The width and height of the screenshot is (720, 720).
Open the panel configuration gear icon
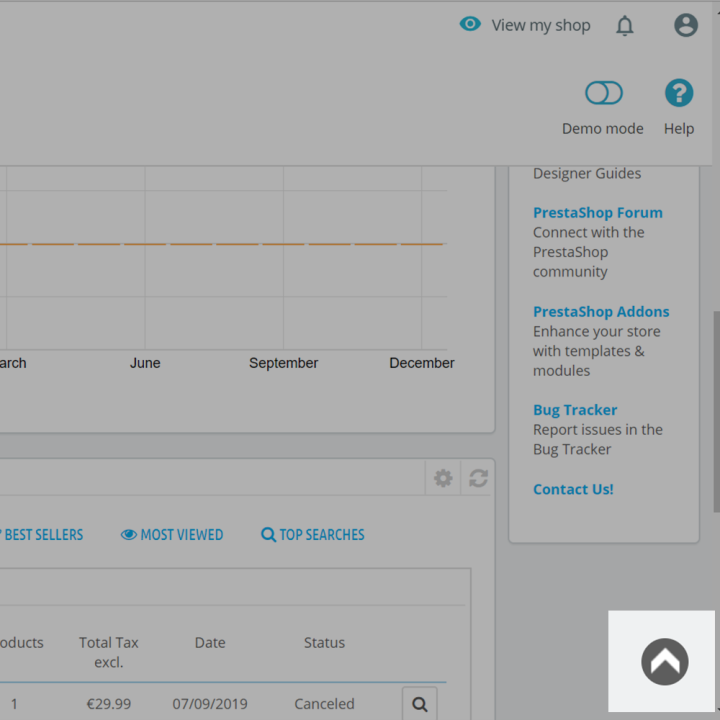click(x=443, y=478)
